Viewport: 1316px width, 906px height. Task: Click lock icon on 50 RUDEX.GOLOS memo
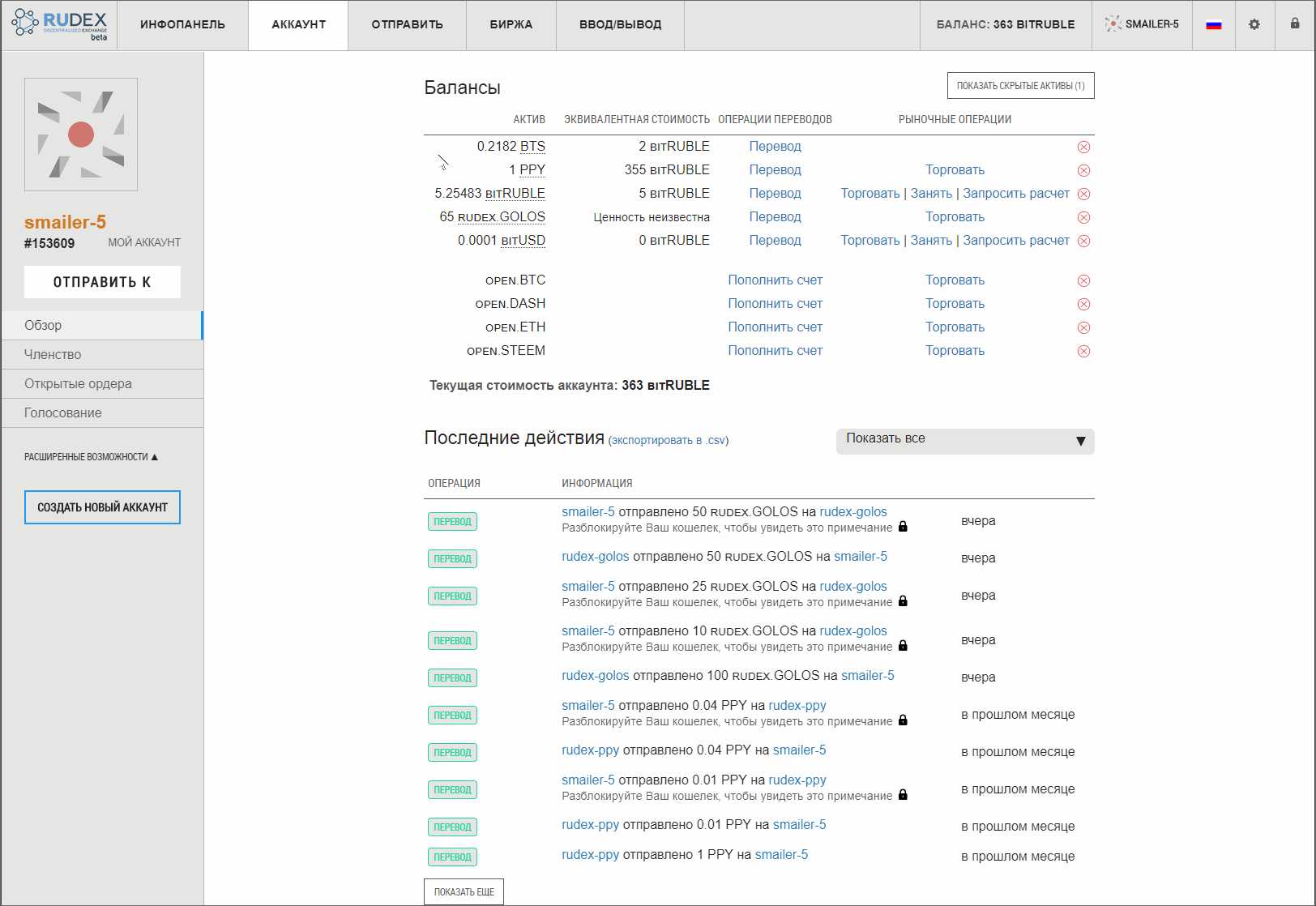click(x=903, y=527)
